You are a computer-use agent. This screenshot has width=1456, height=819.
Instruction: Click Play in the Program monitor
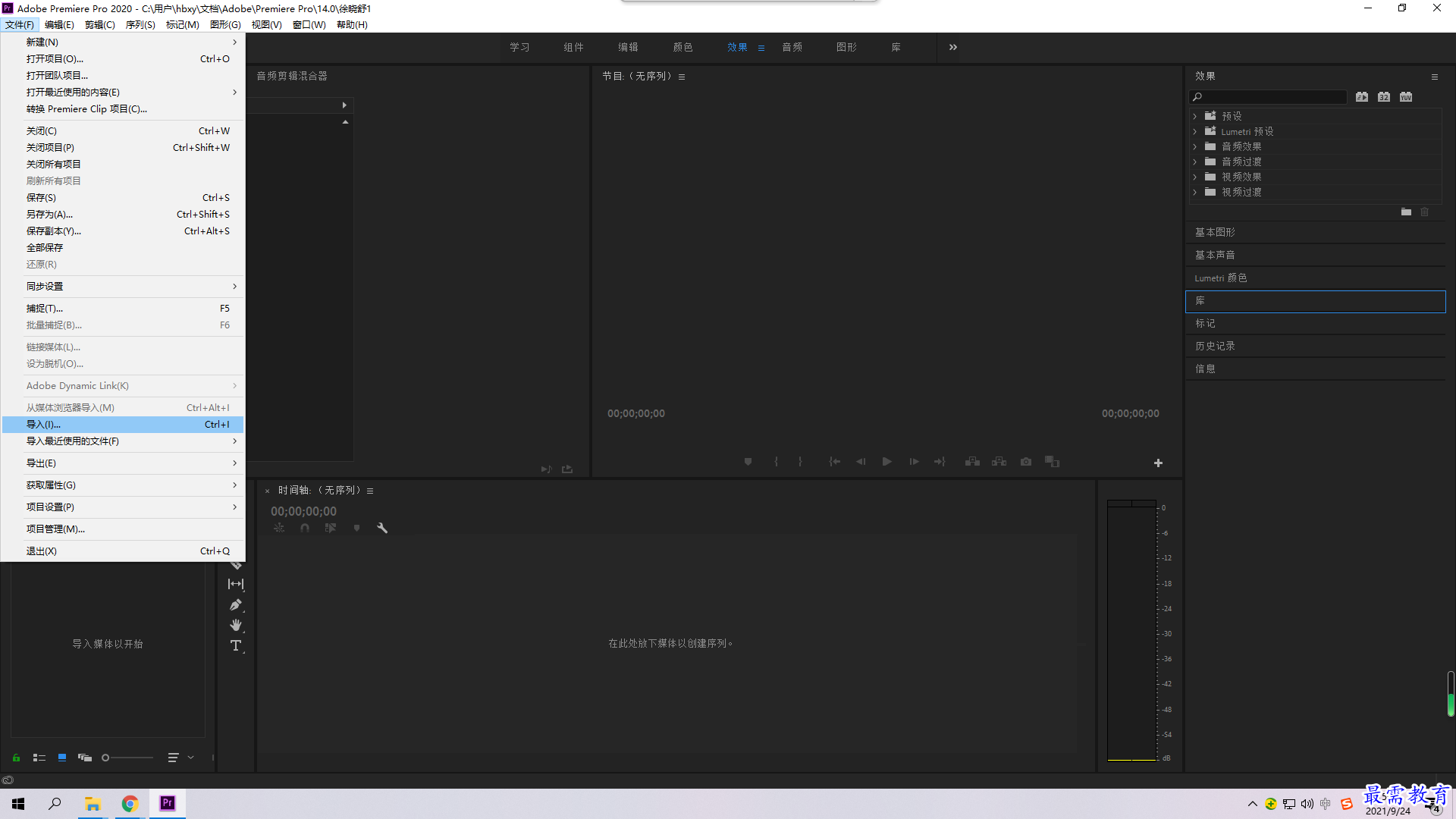[x=886, y=462]
